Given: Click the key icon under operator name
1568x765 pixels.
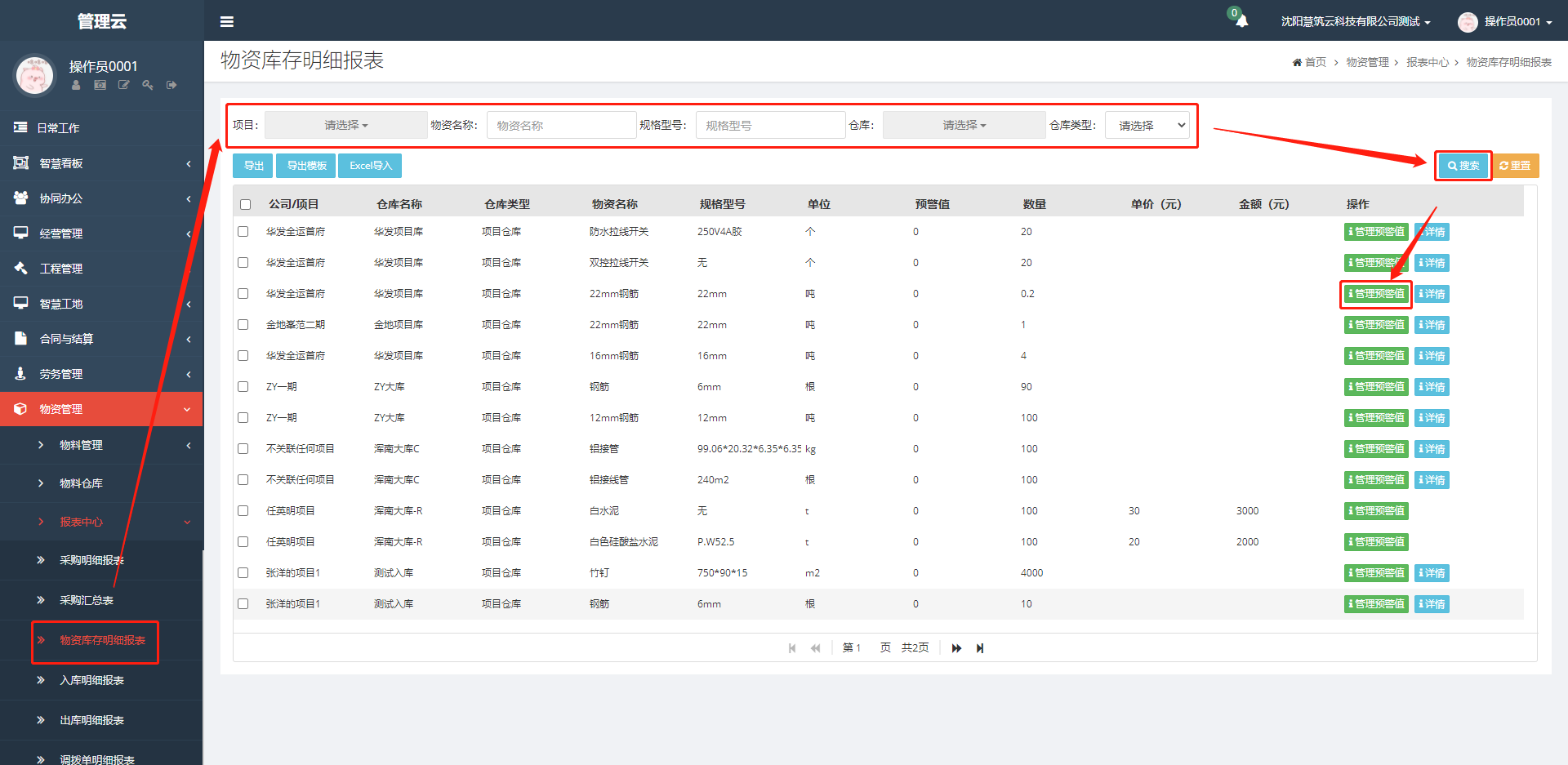Looking at the screenshot, I should [x=148, y=85].
